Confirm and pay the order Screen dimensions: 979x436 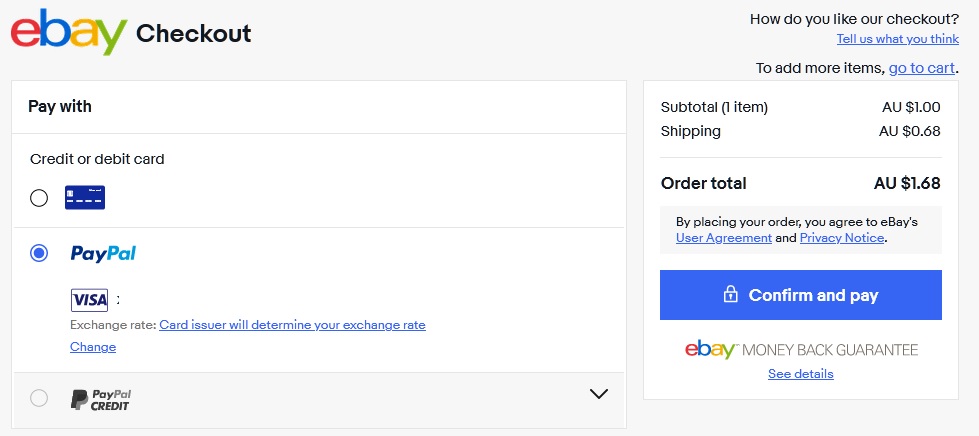(x=800, y=295)
